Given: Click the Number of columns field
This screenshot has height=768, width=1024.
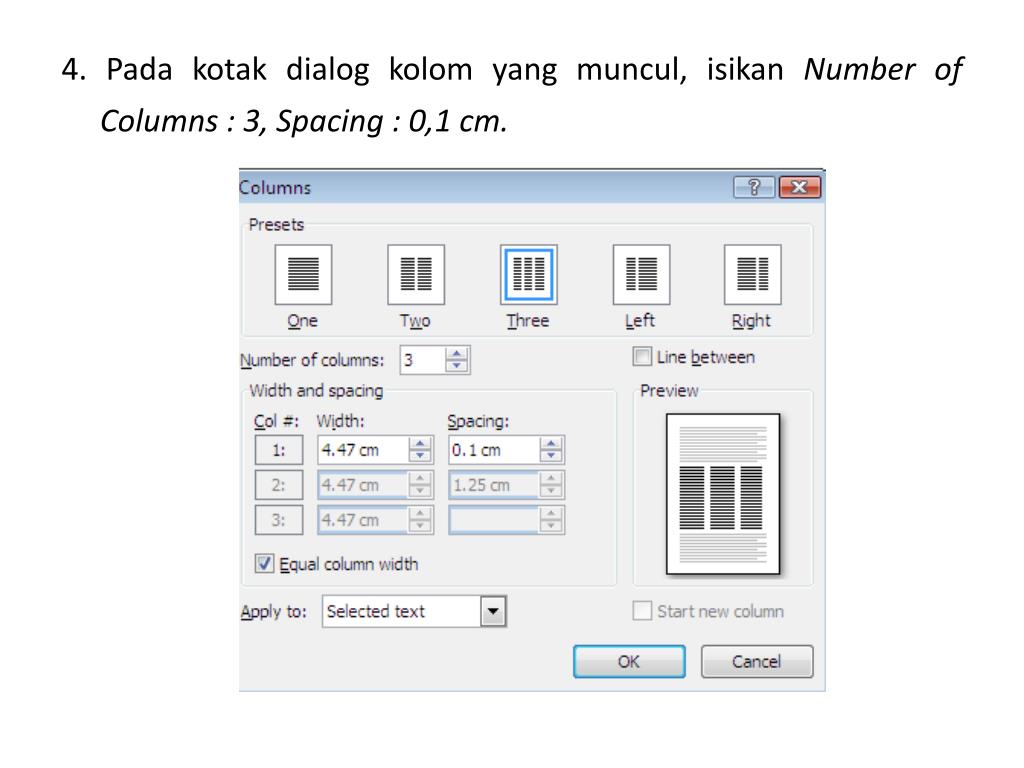Looking at the screenshot, I should point(423,360).
